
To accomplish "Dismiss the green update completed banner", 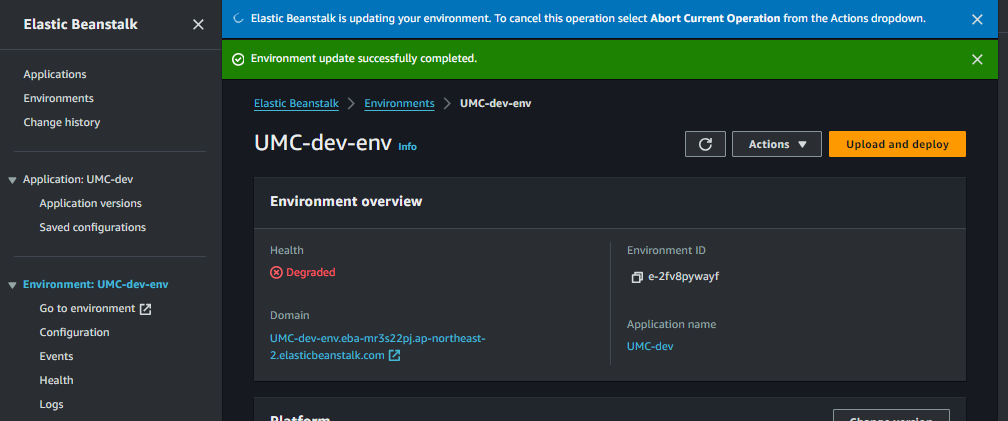I will pyautogui.click(x=977, y=59).
